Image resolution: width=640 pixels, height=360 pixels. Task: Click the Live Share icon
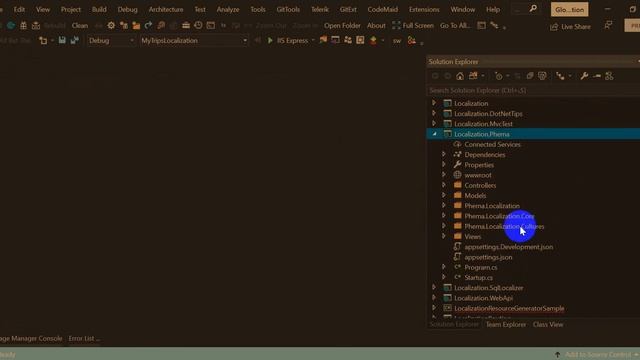(x=554, y=27)
